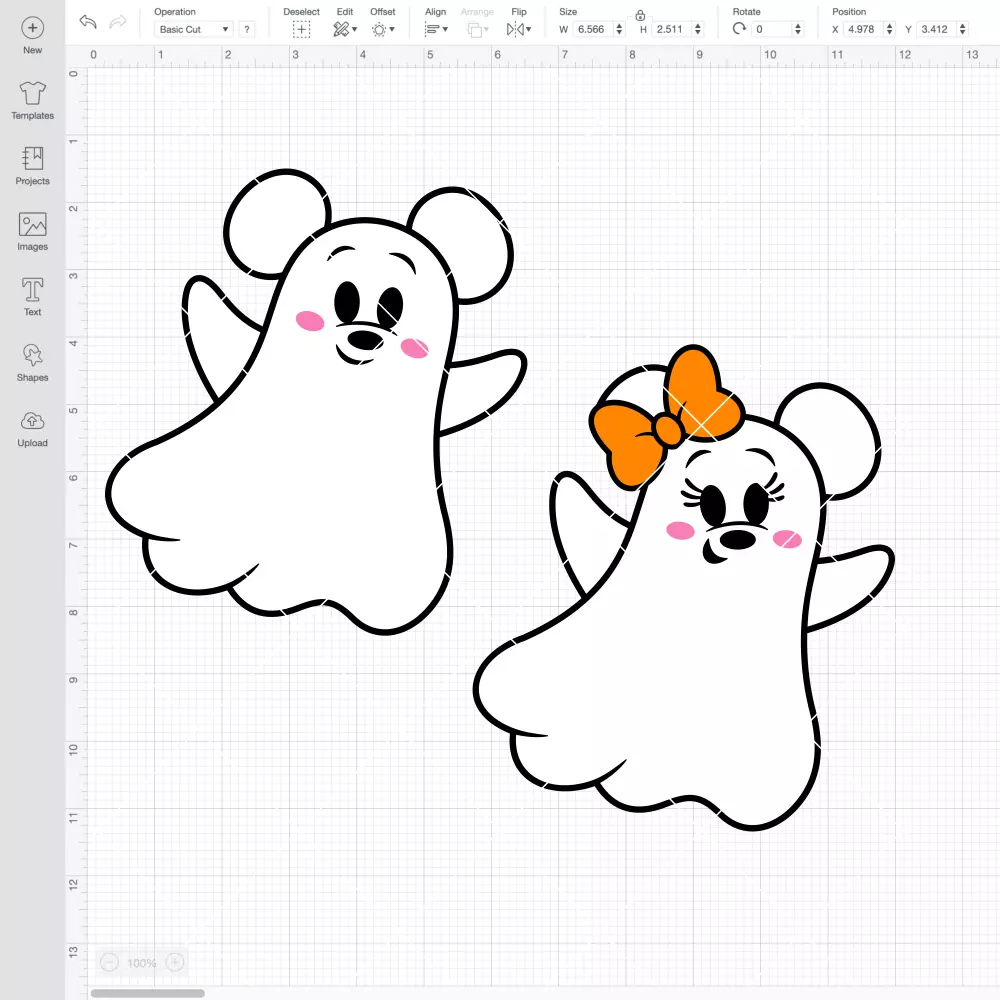Viewport: 1000px width, 1000px height.
Task: Select the Text tool
Action: [x=33, y=297]
